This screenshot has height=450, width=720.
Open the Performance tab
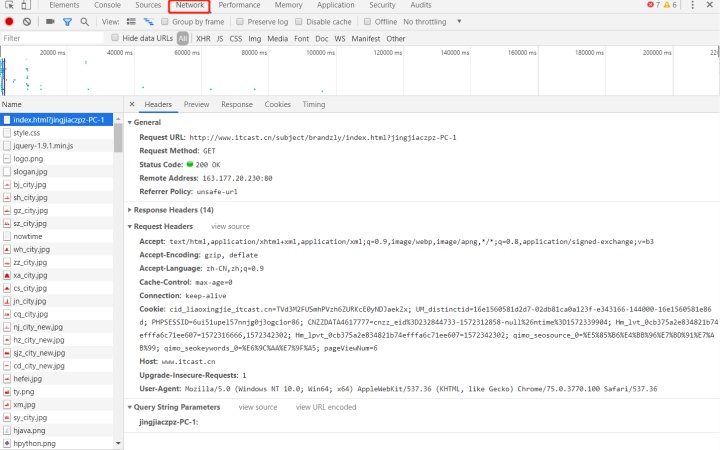pos(239,5)
